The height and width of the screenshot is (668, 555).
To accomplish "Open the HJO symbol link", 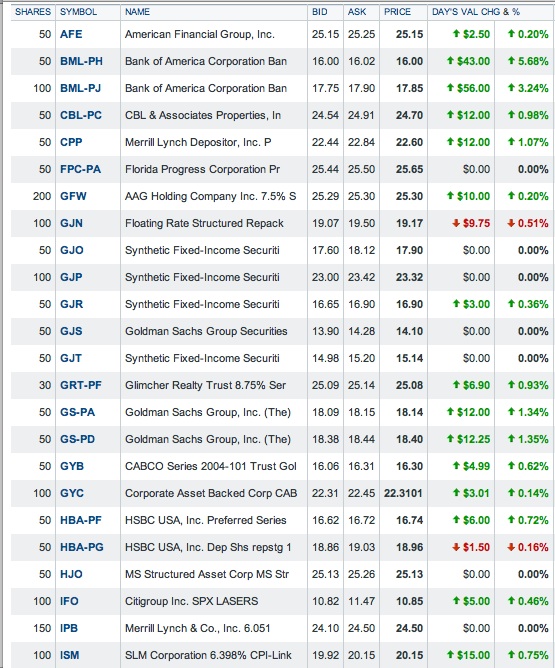I will tap(71, 574).
